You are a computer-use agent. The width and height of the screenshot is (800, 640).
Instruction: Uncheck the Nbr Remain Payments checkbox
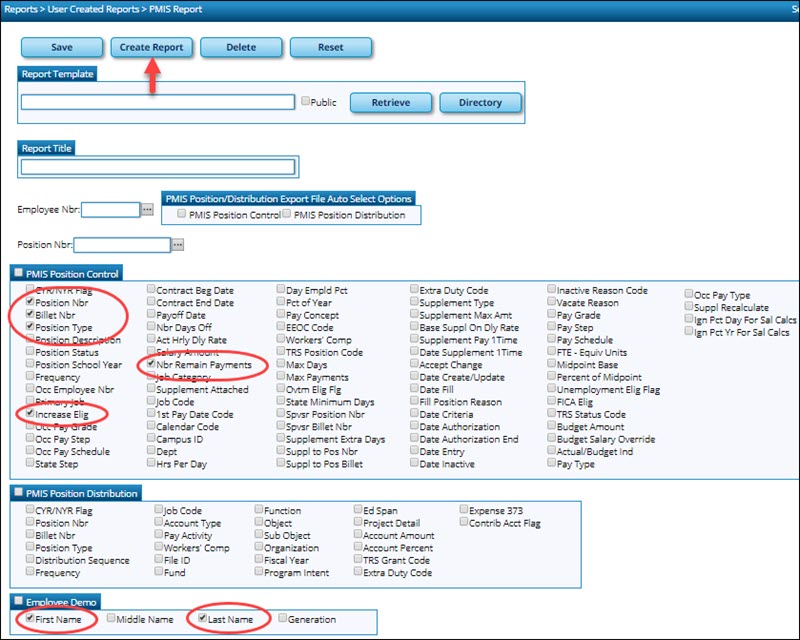pos(150,366)
